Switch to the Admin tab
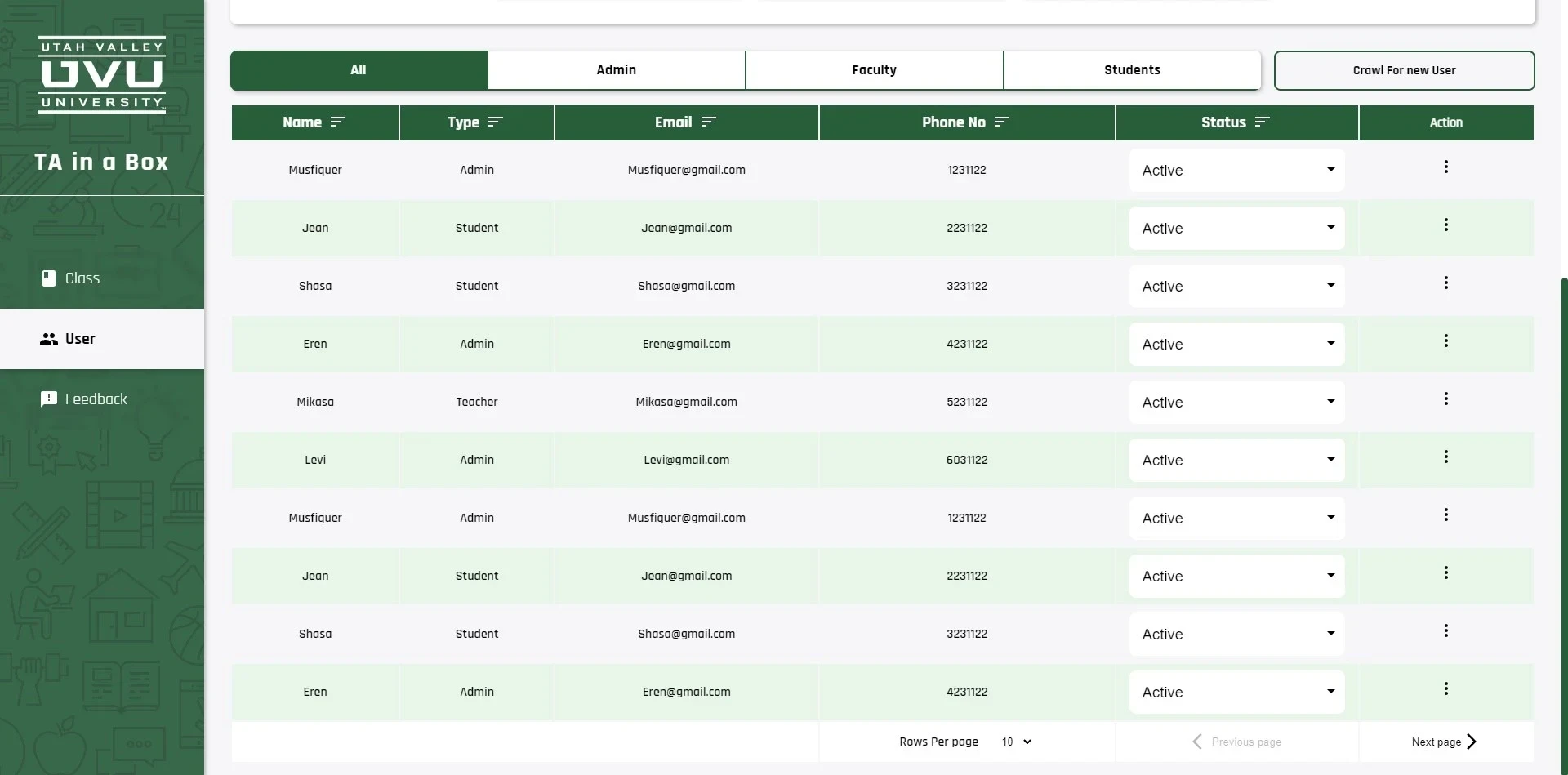This screenshot has height=775, width=1568. [616, 70]
